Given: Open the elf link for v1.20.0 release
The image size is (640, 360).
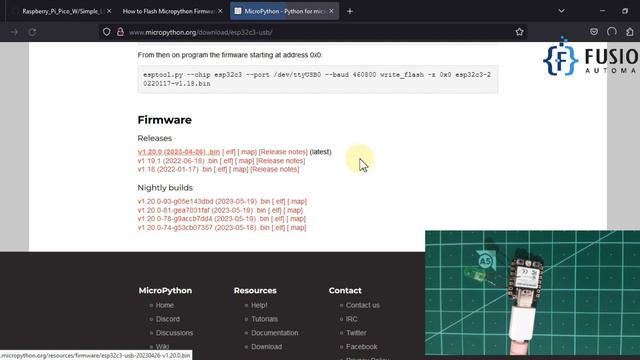Looking at the screenshot, I should (229, 152).
